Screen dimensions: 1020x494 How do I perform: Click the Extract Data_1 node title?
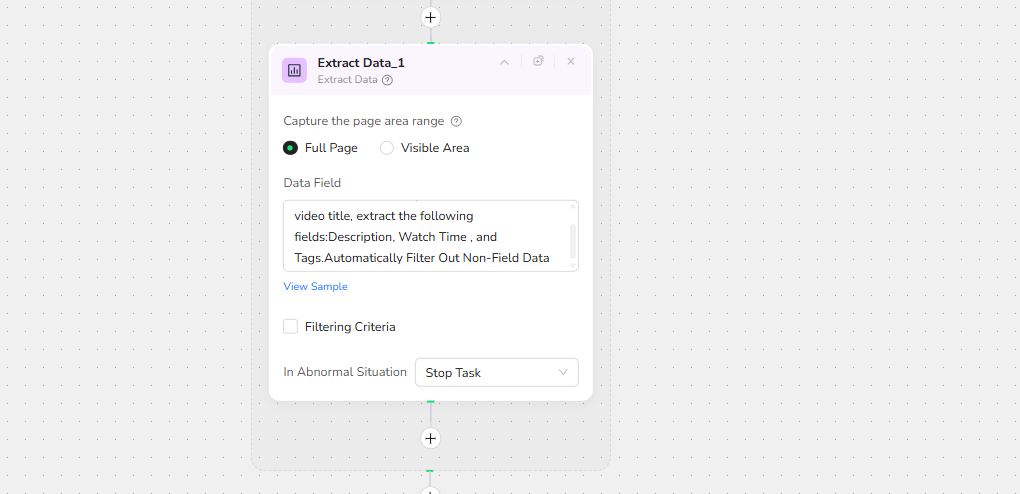(361, 62)
